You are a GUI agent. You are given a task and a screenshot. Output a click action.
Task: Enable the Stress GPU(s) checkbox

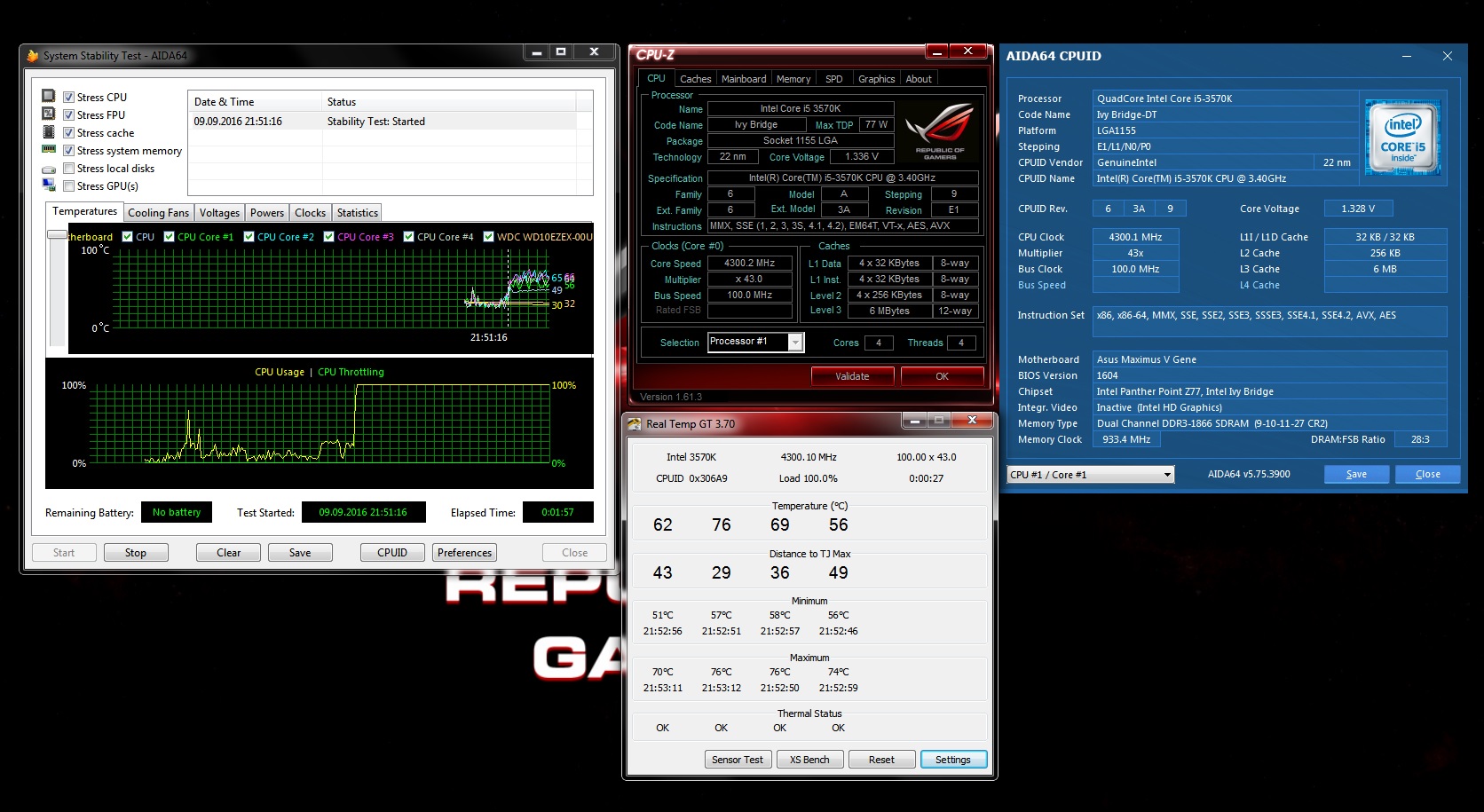tap(68, 186)
